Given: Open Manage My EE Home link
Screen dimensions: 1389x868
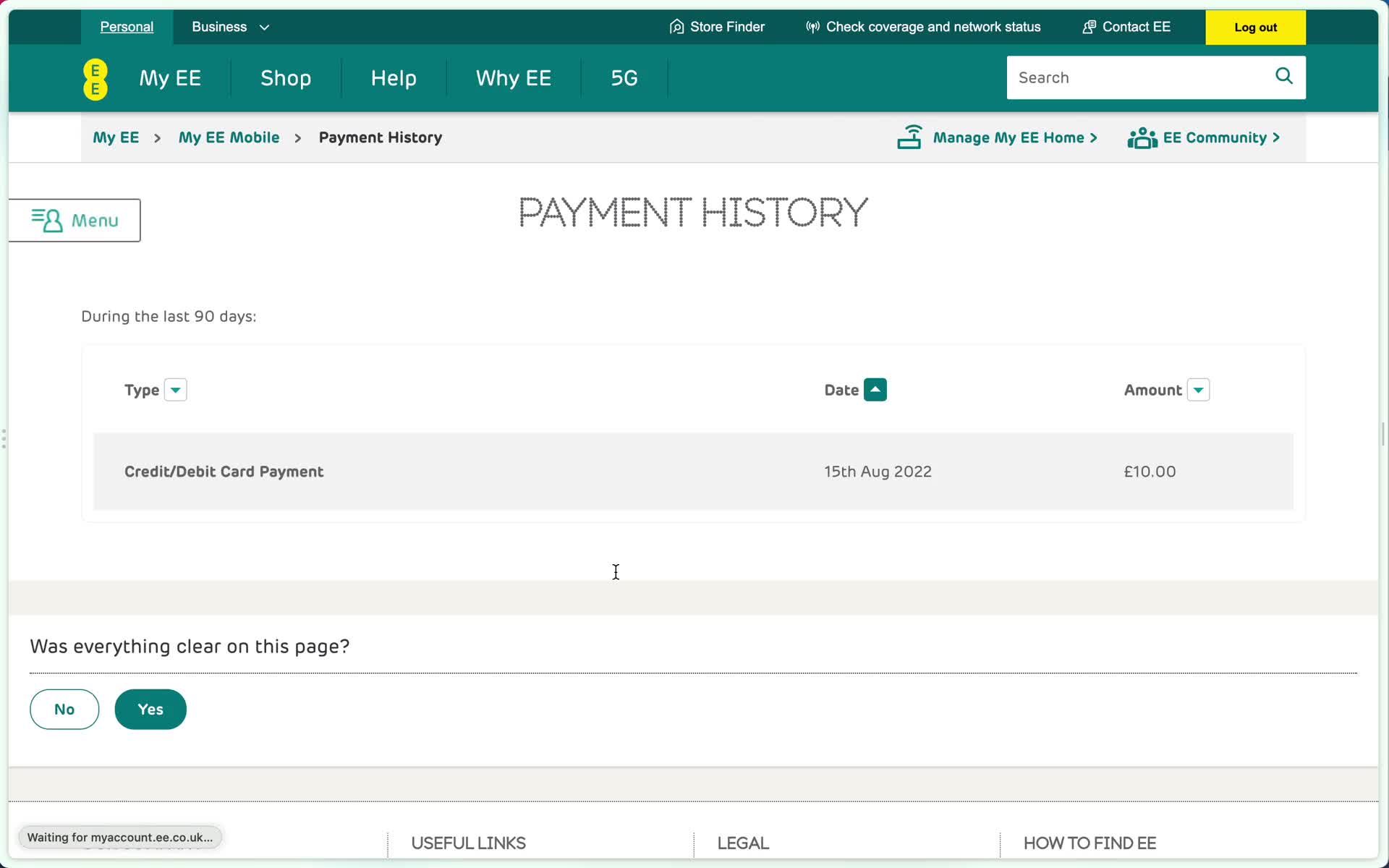Looking at the screenshot, I should pyautogui.click(x=998, y=137).
